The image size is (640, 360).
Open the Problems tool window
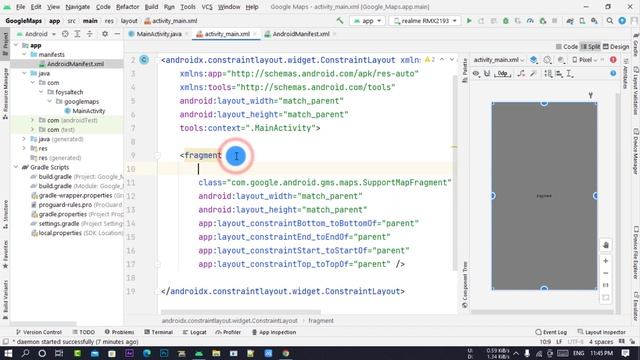point(119,332)
